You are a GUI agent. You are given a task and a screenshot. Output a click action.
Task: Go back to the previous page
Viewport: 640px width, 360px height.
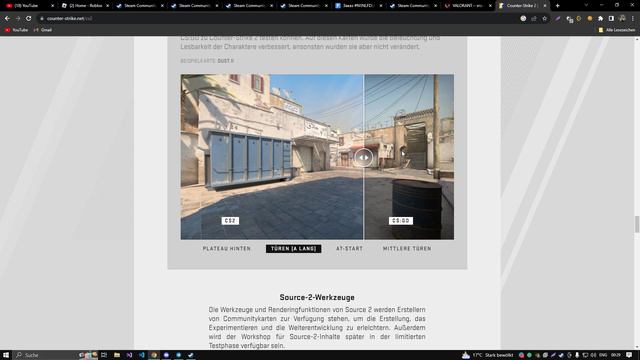(7, 18)
